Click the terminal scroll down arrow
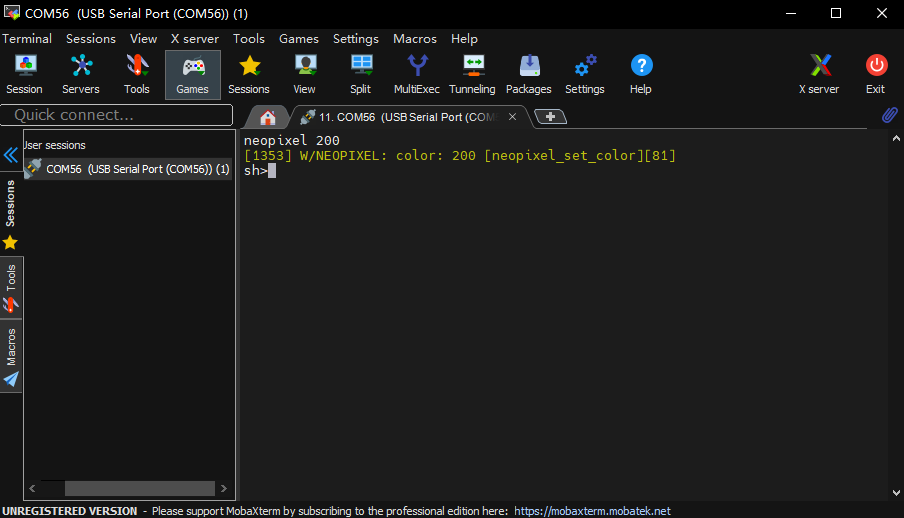The width and height of the screenshot is (904, 518). pyautogui.click(x=896, y=493)
